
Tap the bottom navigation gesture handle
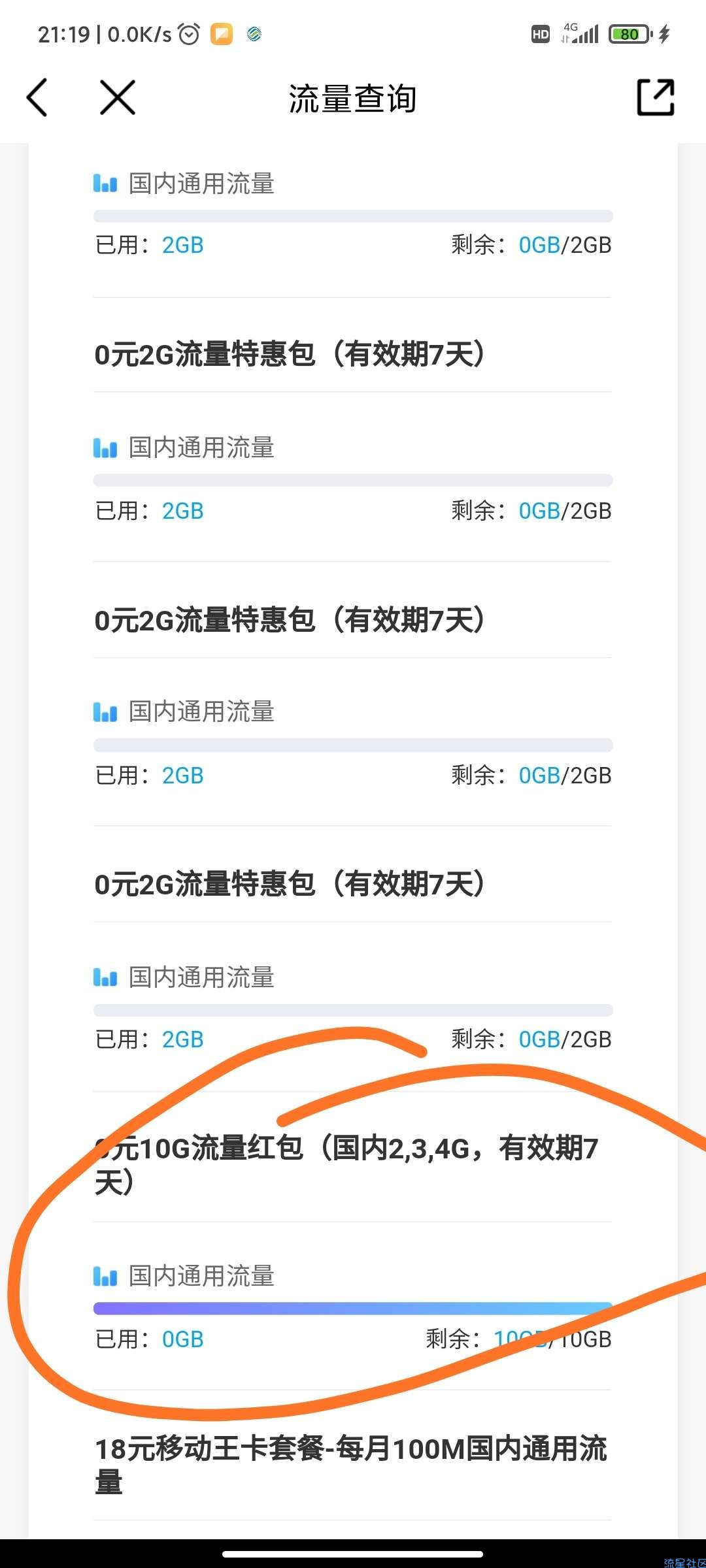pyautogui.click(x=353, y=1554)
